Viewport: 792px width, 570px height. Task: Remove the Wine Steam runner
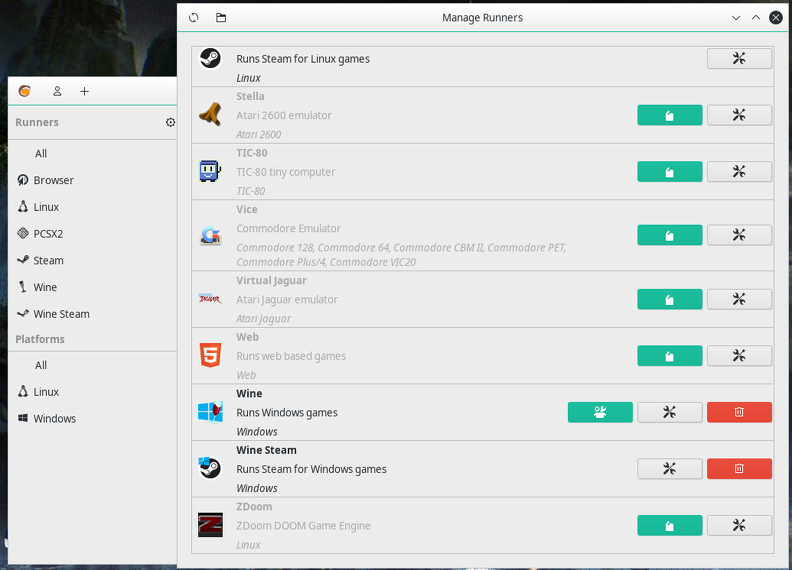pos(739,469)
